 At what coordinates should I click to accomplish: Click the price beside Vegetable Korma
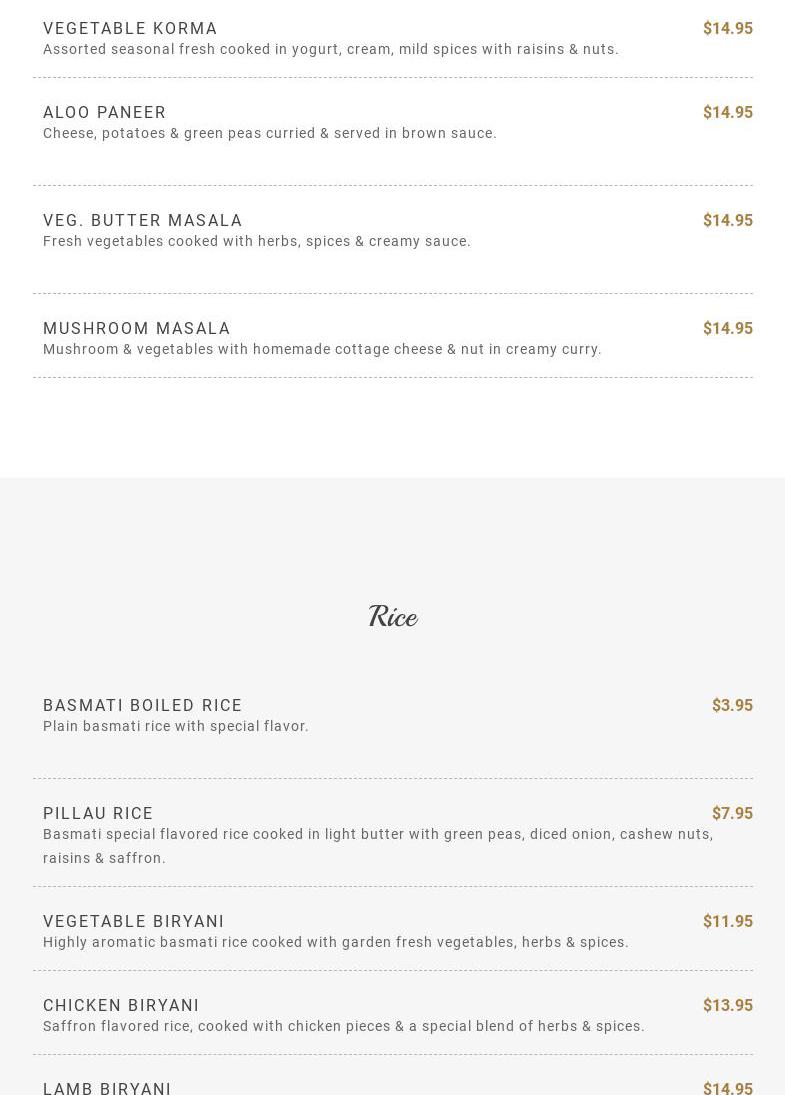727,28
